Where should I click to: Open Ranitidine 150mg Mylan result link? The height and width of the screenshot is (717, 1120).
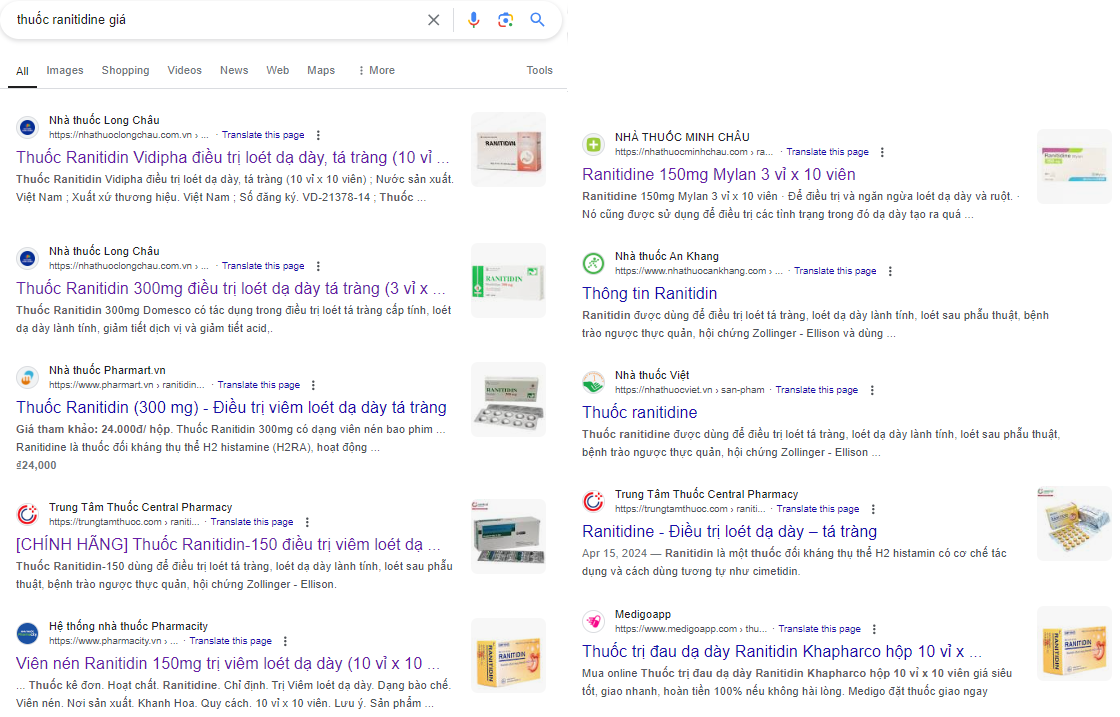719,175
